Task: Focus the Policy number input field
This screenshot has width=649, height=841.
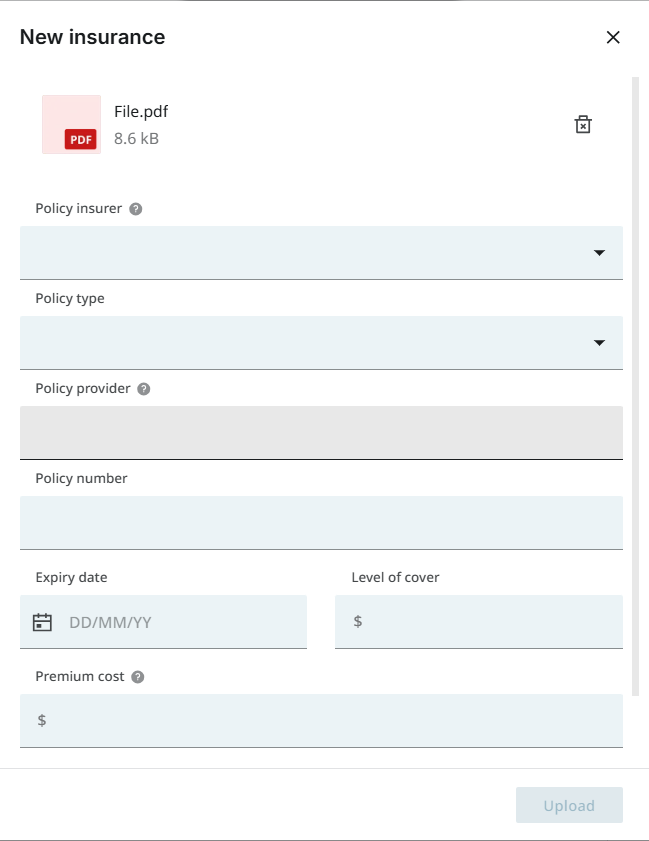Action: pyautogui.click(x=321, y=523)
